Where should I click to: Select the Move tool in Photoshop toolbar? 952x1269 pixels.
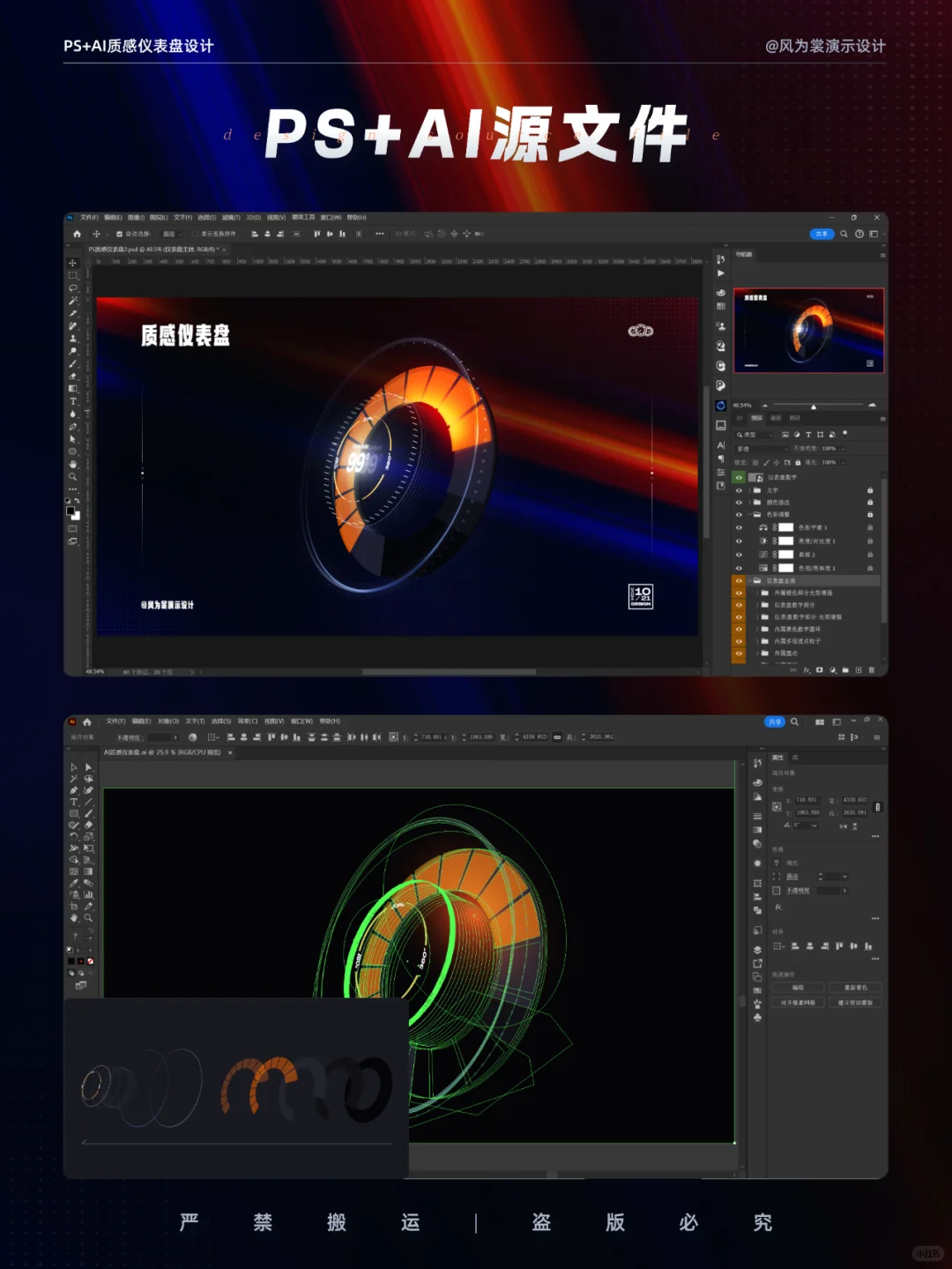[72, 263]
